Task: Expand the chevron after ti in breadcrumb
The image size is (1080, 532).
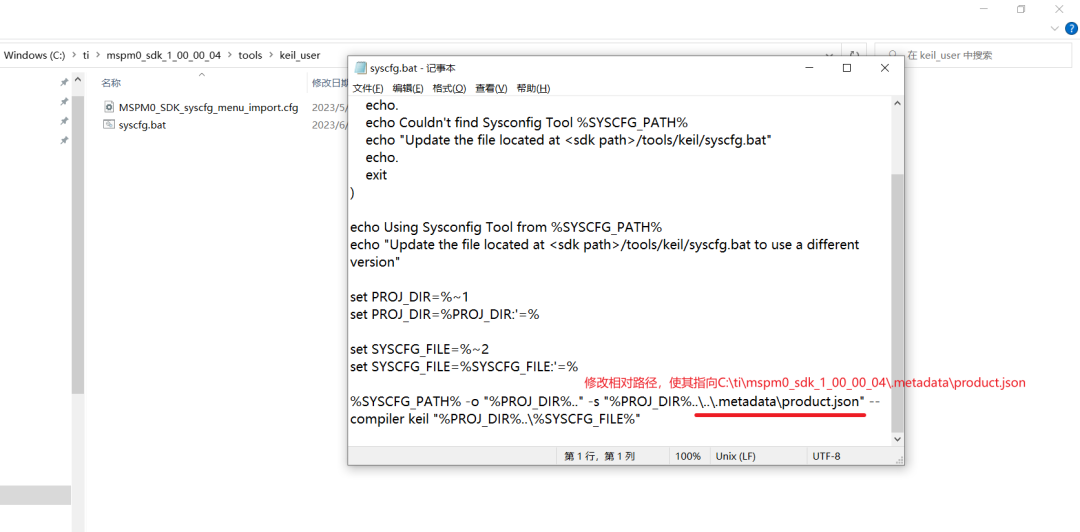Action: tap(98, 55)
